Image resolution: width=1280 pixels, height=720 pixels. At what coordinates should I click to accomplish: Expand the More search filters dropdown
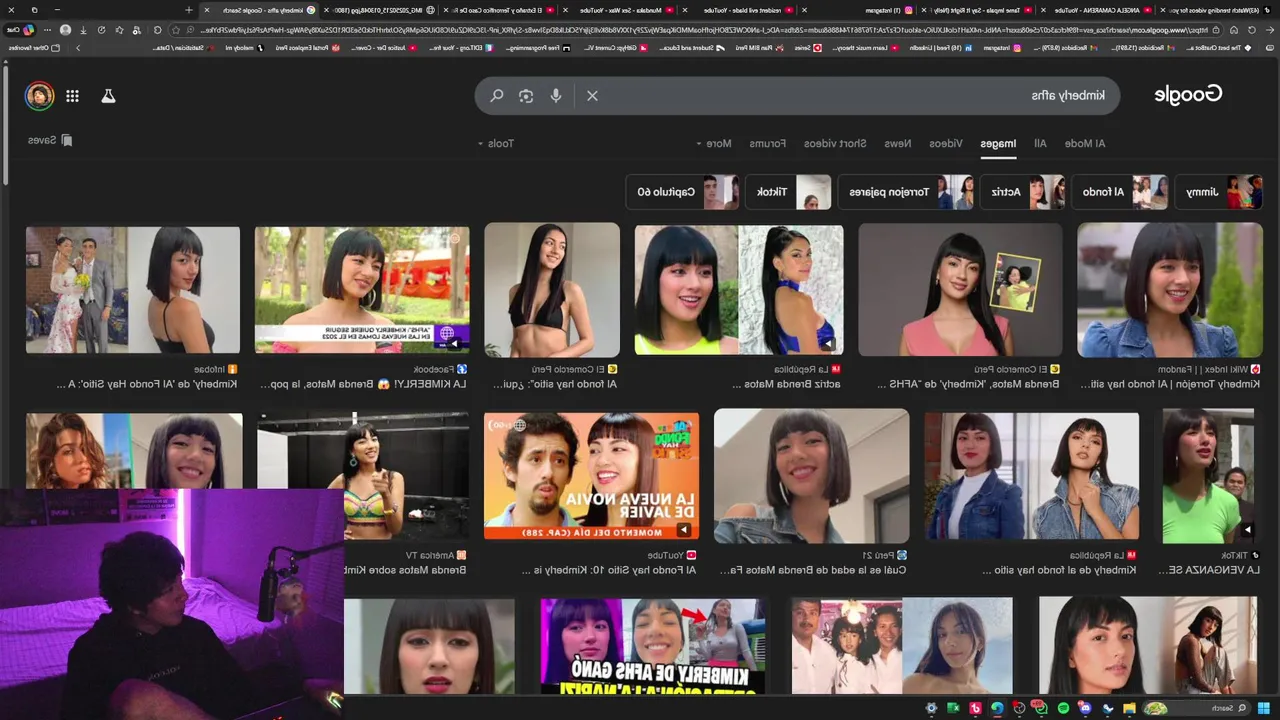715,143
